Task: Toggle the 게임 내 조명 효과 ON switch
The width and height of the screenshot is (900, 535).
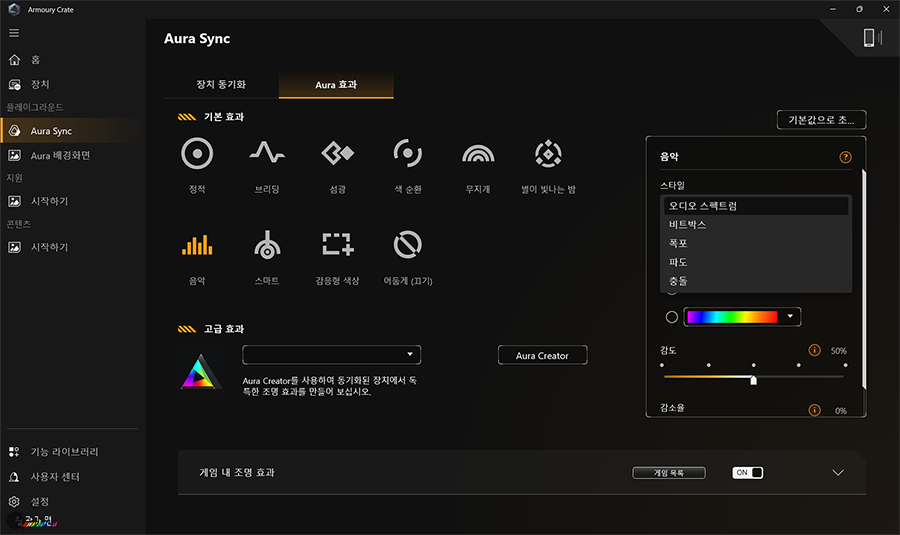Action: coord(747,472)
